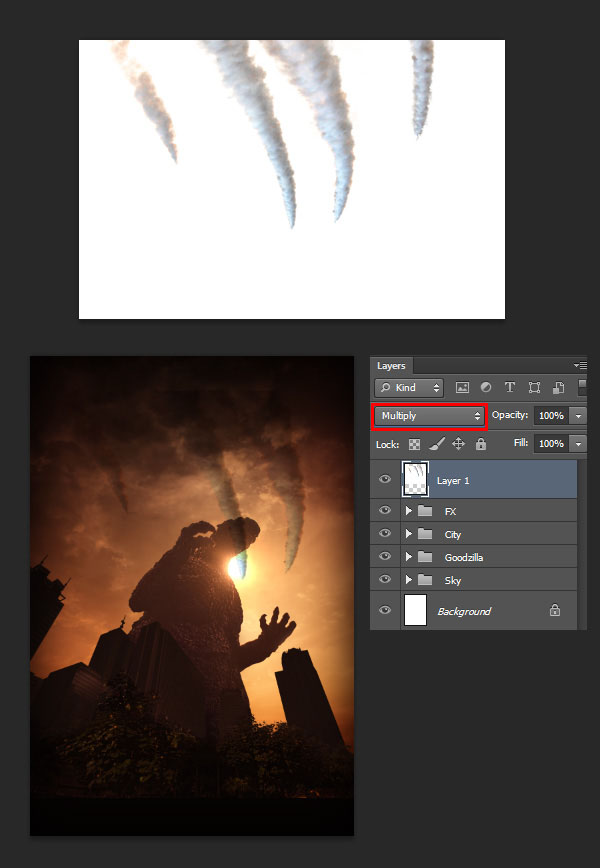The height and width of the screenshot is (868, 600).
Task: Filter layers by pixel layers icon
Action: pyautogui.click(x=462, y=388)
